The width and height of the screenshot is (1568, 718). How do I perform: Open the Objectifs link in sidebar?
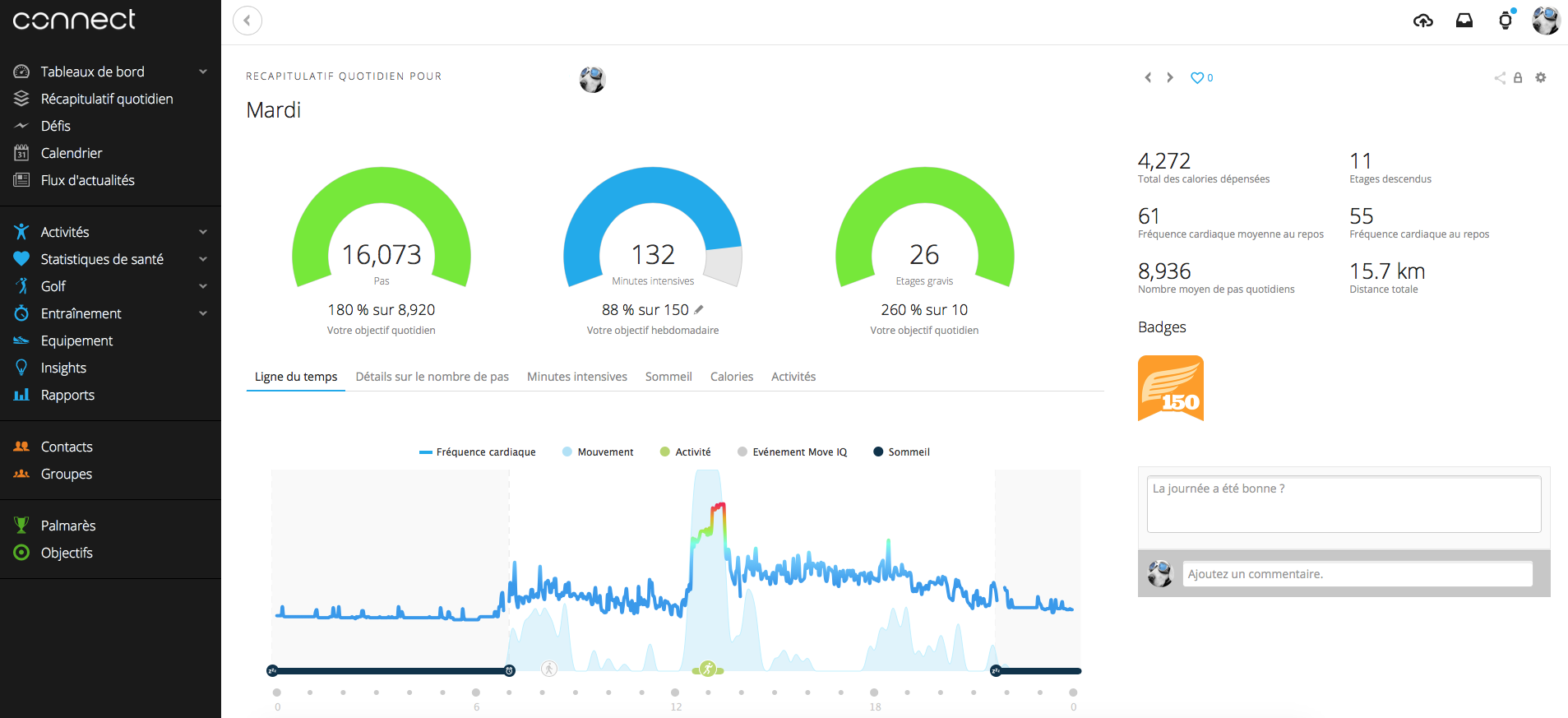click(67, 553)
